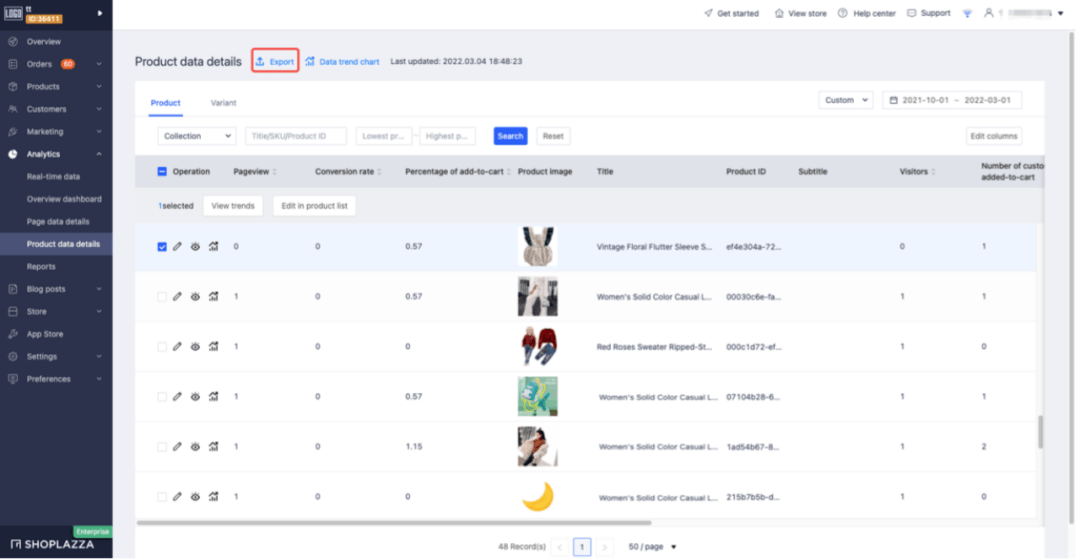The image size is (1080, 560).
Task: Open the Collection filter dropdown
Action: (x=196, y=136)
